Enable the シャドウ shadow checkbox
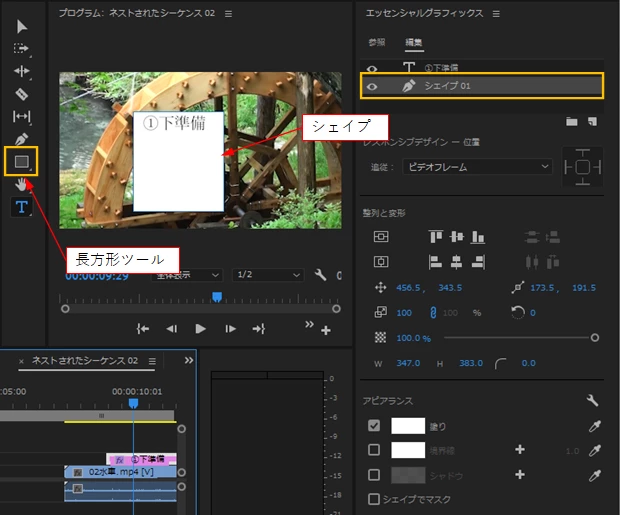The image size is (620, 515). click(x=374, y=475)
